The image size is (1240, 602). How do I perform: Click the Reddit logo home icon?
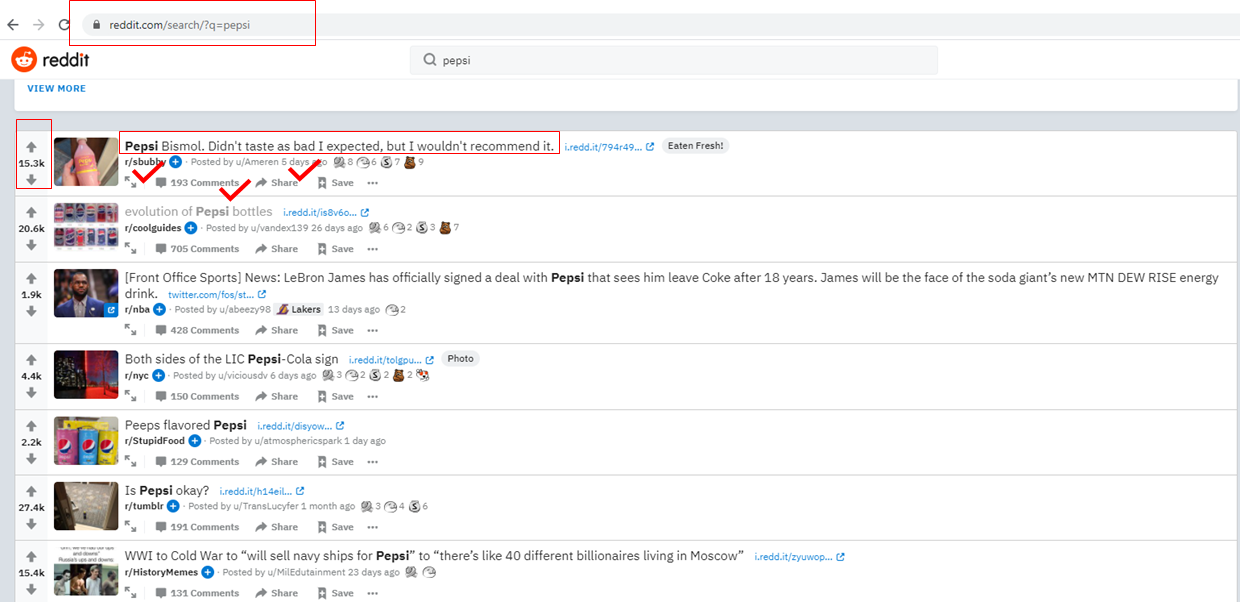tap(24, 60)
